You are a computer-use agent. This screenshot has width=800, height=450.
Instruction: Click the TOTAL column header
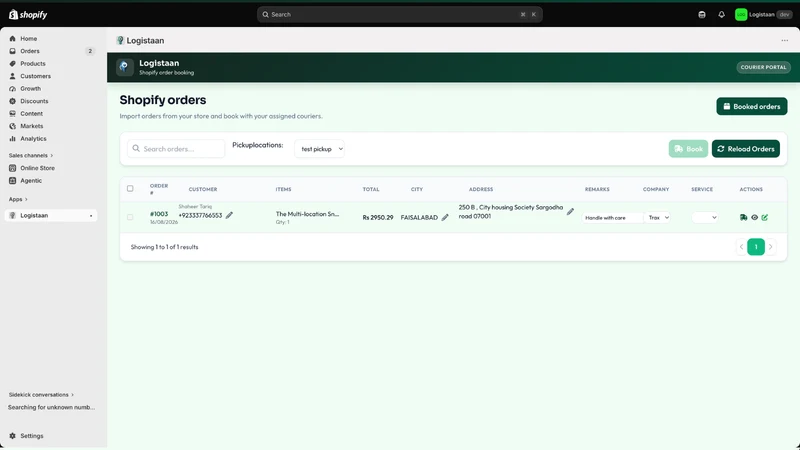point(371,189)
